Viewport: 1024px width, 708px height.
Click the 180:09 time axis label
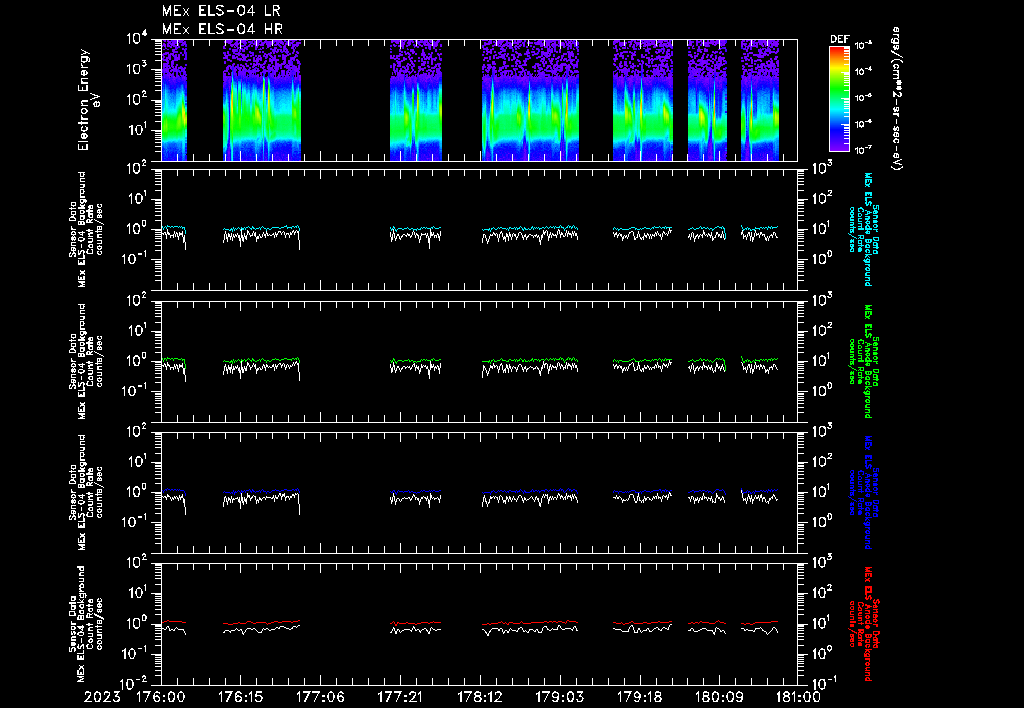[x=718, y=697]
